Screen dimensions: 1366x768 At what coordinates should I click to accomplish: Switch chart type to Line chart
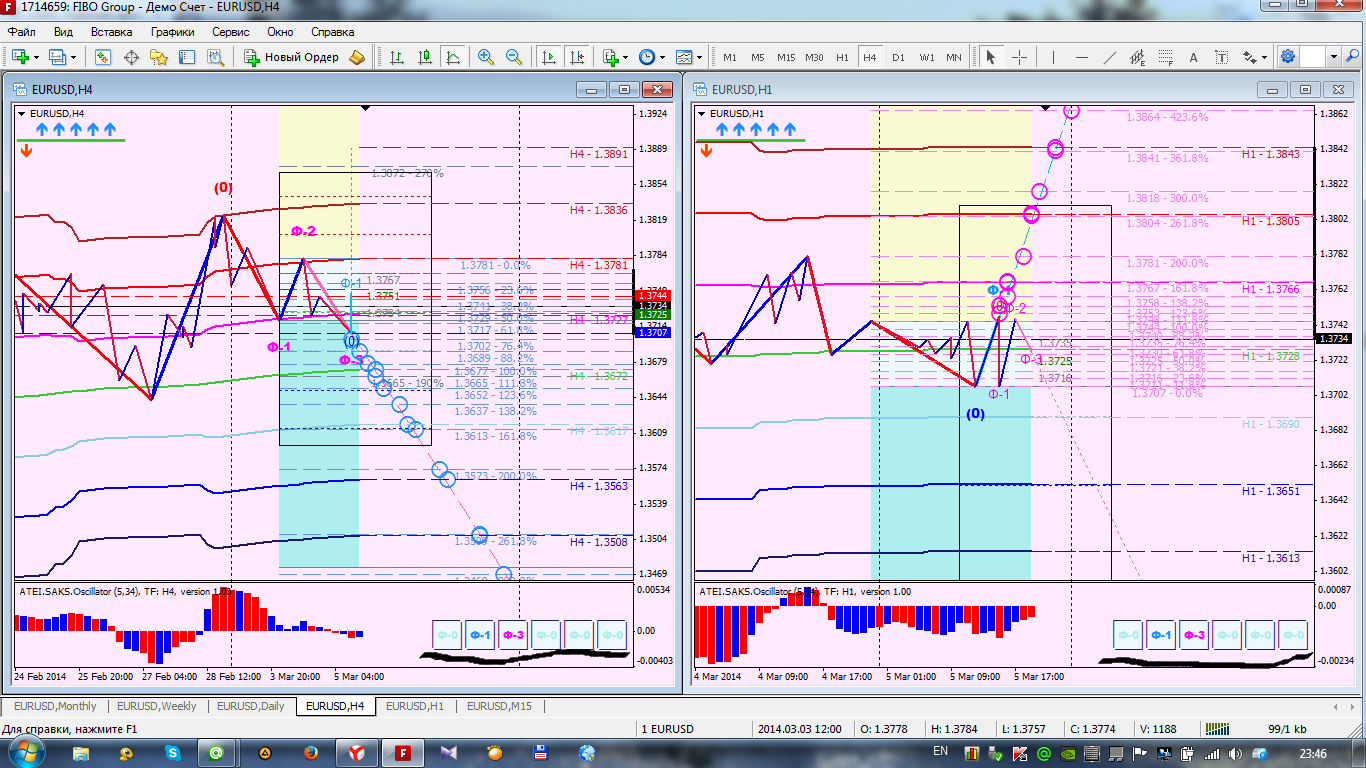[x=453, y=57]
